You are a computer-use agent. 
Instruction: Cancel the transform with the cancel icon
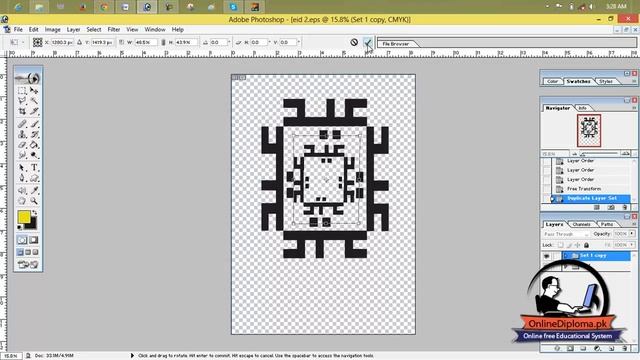pos(354,42)
